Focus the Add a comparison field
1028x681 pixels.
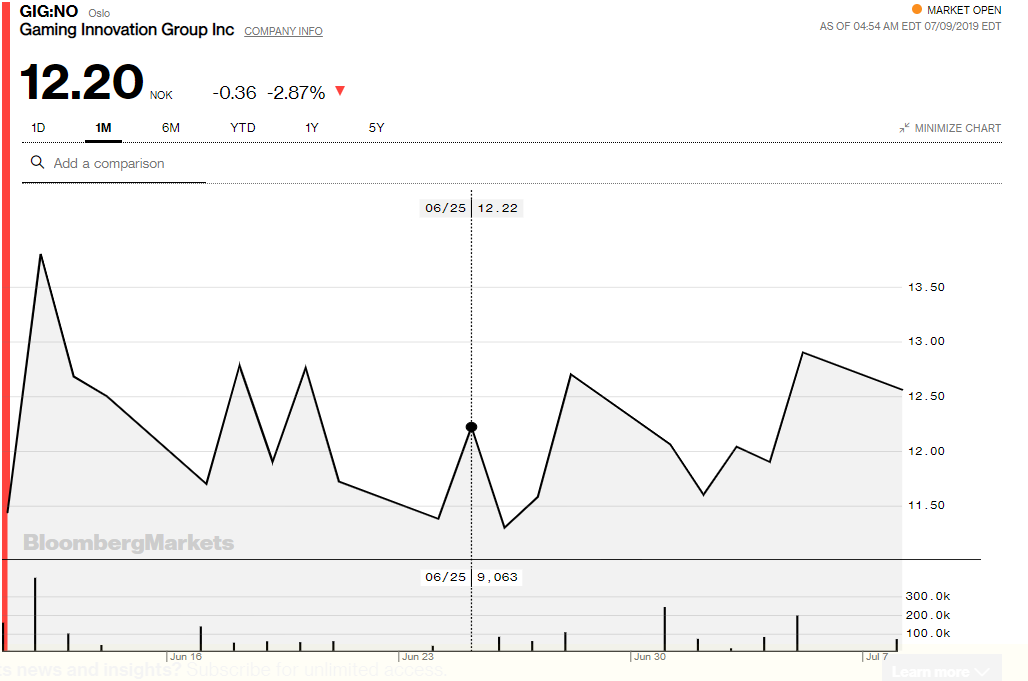pos(120,163)
